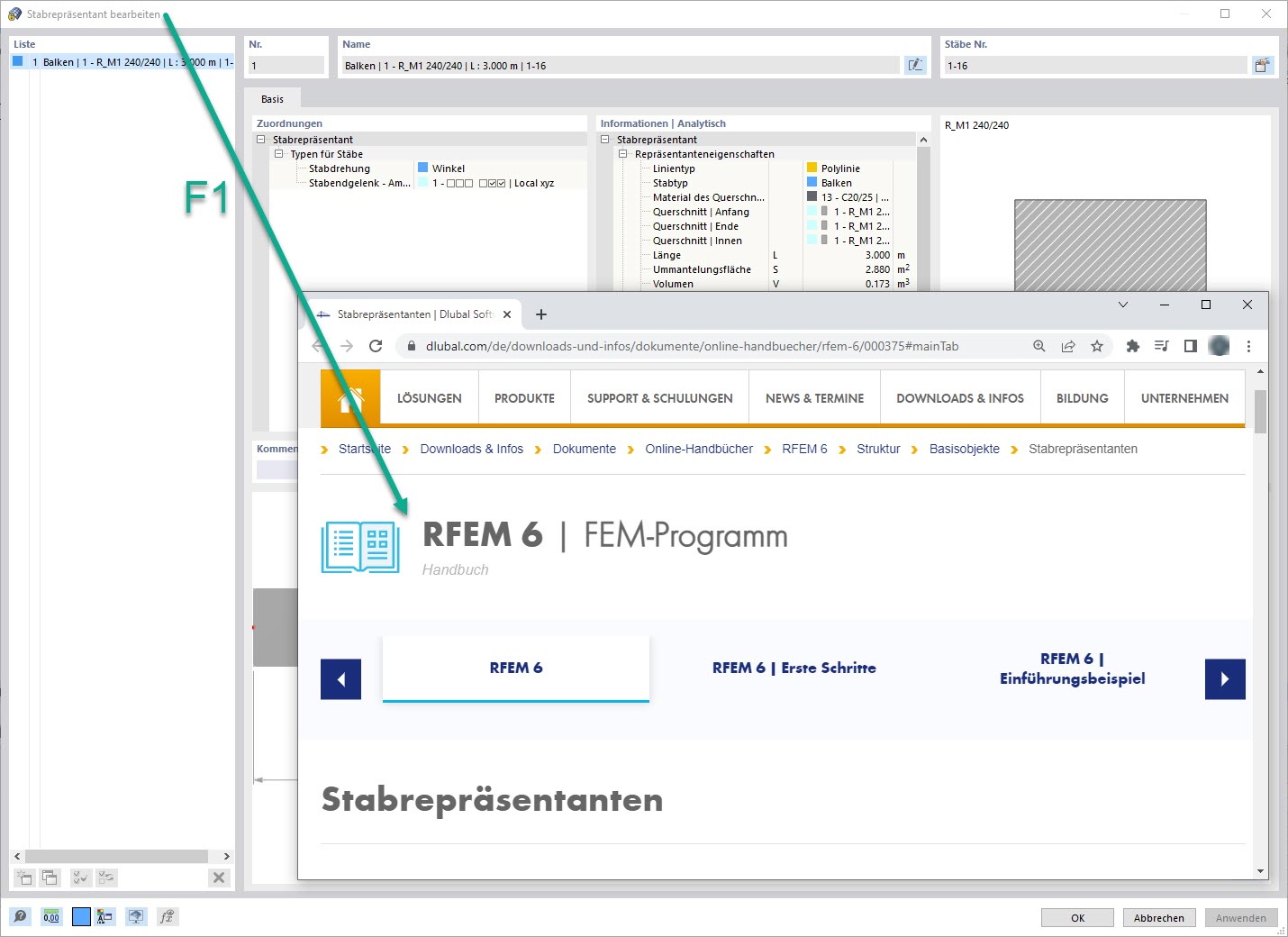The height and width of the screenshot is (937, 1288).
Task: Click the model view monitor icon
Action: tap(135, 917)
